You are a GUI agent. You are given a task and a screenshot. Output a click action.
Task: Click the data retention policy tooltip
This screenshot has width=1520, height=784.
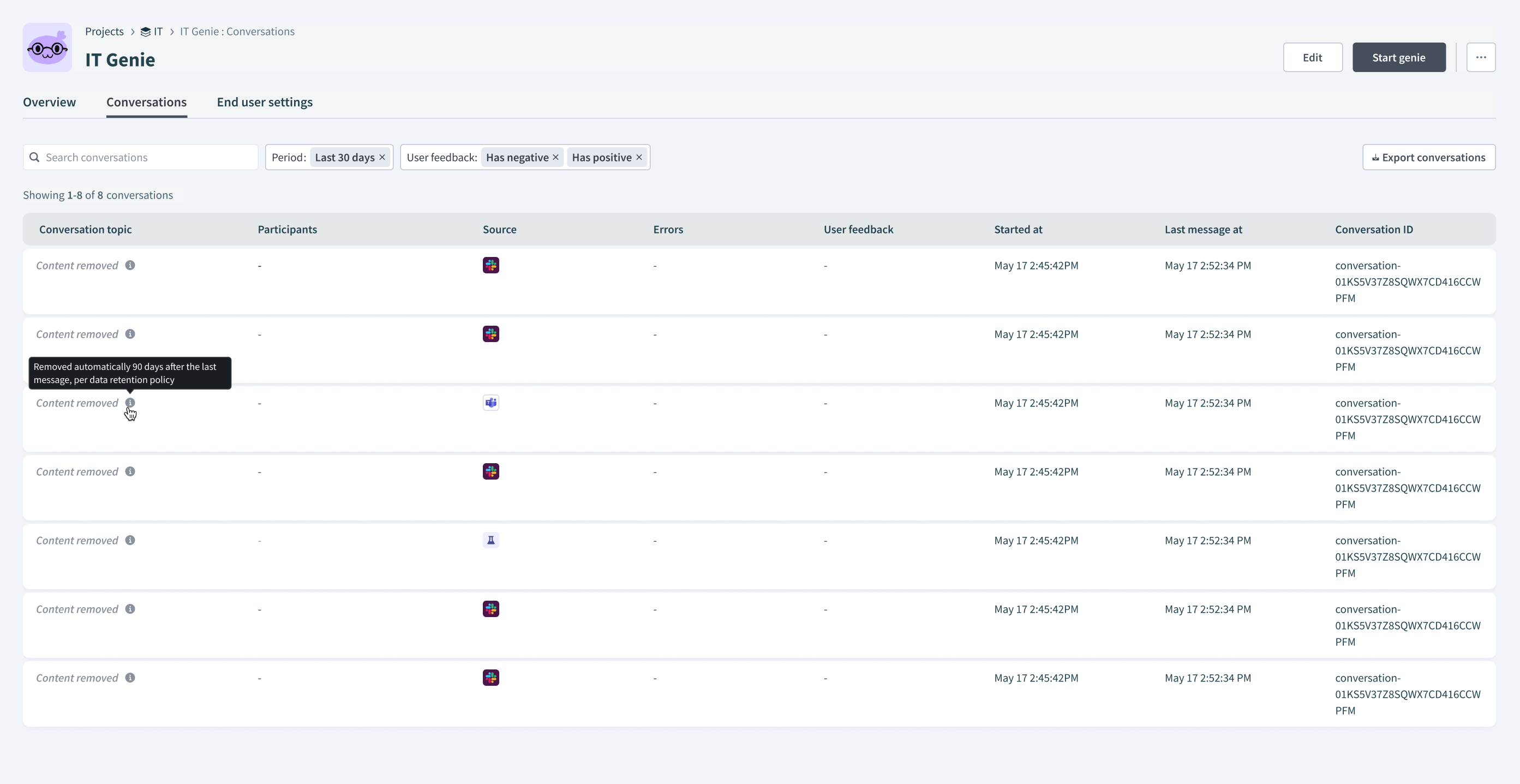(x=130, y=373)
